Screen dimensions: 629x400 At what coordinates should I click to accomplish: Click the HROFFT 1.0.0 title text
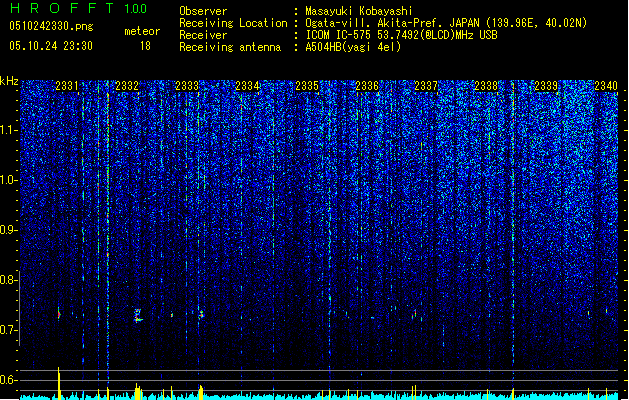pyautogui.click(x=78, y=8)
